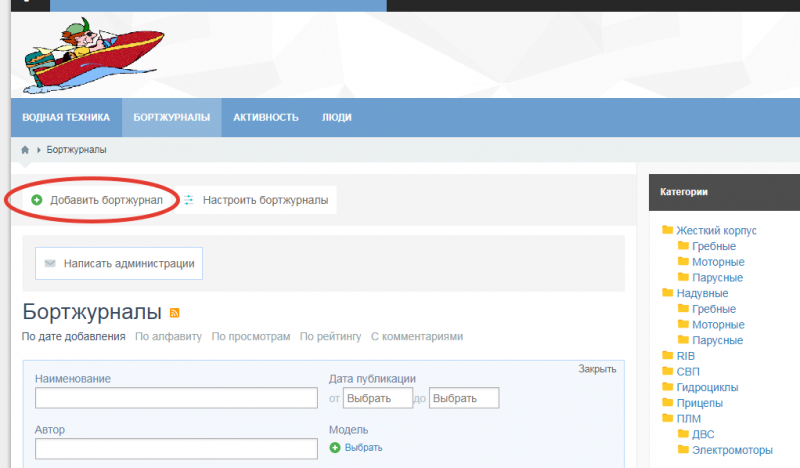Go to the Активность menu item
This screenshot has width=800, height=468.
(266, 117)
